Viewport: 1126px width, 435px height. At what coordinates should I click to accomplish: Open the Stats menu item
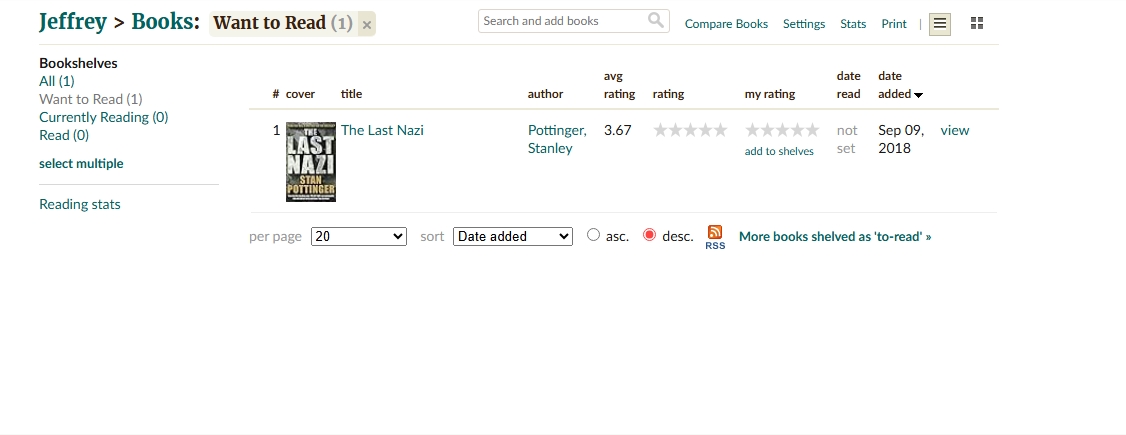pos(852,24)
